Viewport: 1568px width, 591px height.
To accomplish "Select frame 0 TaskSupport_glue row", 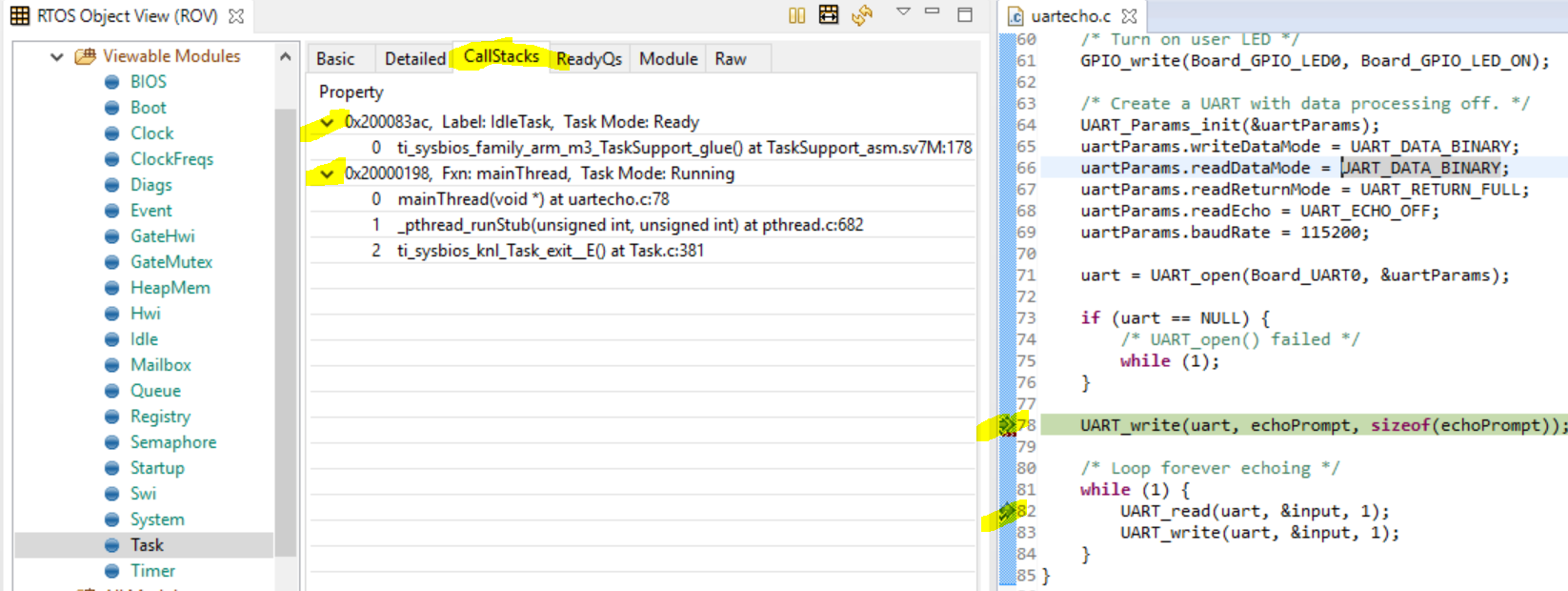I will pos(642,148).
